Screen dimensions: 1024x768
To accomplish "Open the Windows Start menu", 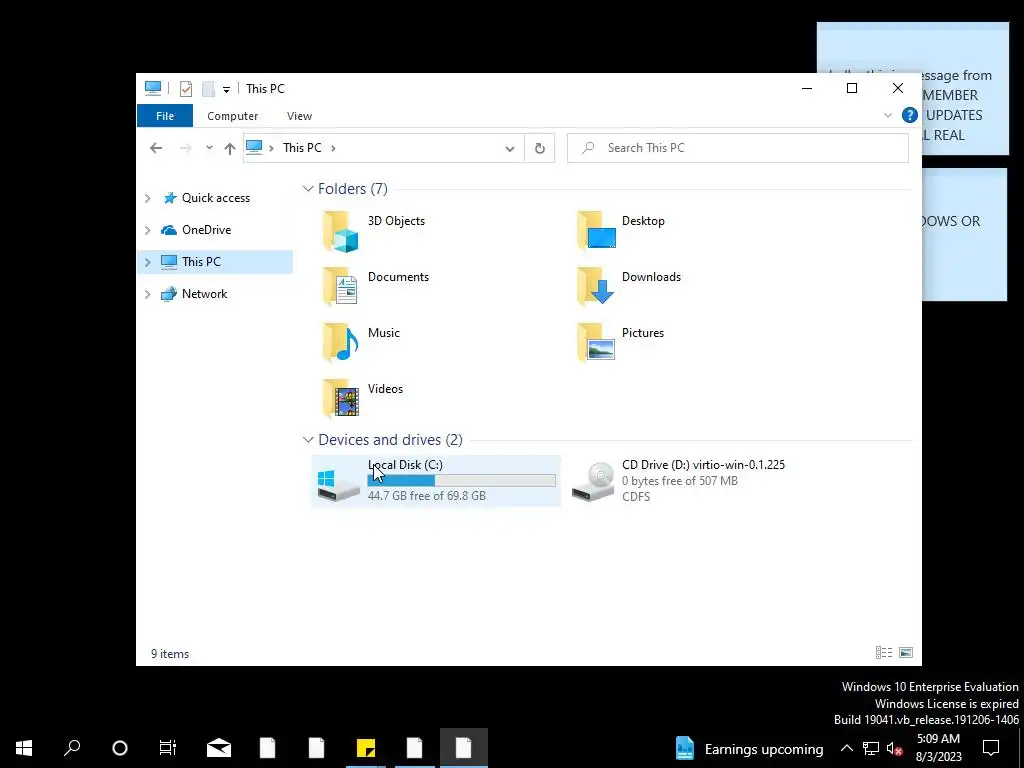I will [24, 748].
